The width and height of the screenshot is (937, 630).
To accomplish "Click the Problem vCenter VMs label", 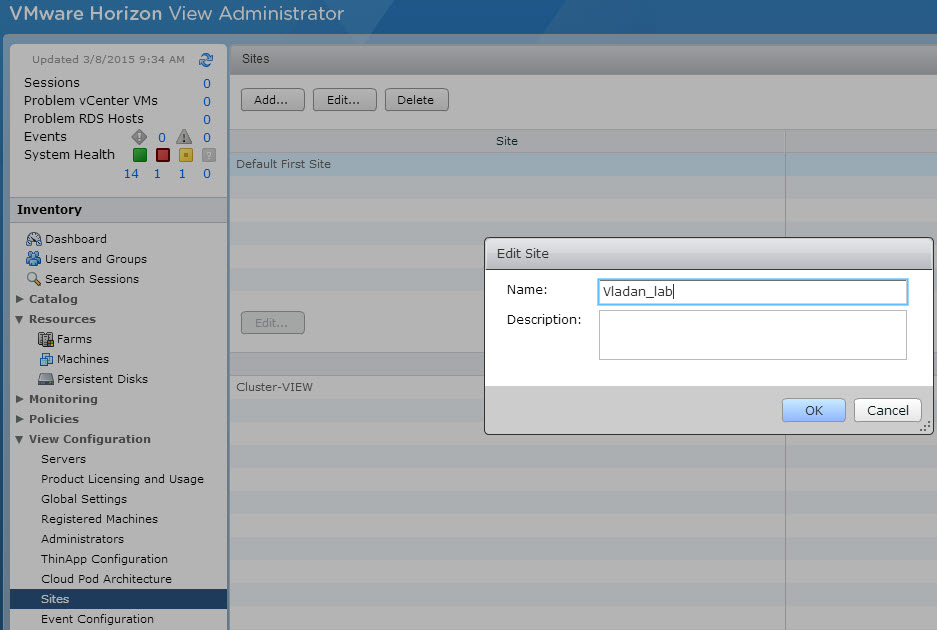I will click(91, 100).
